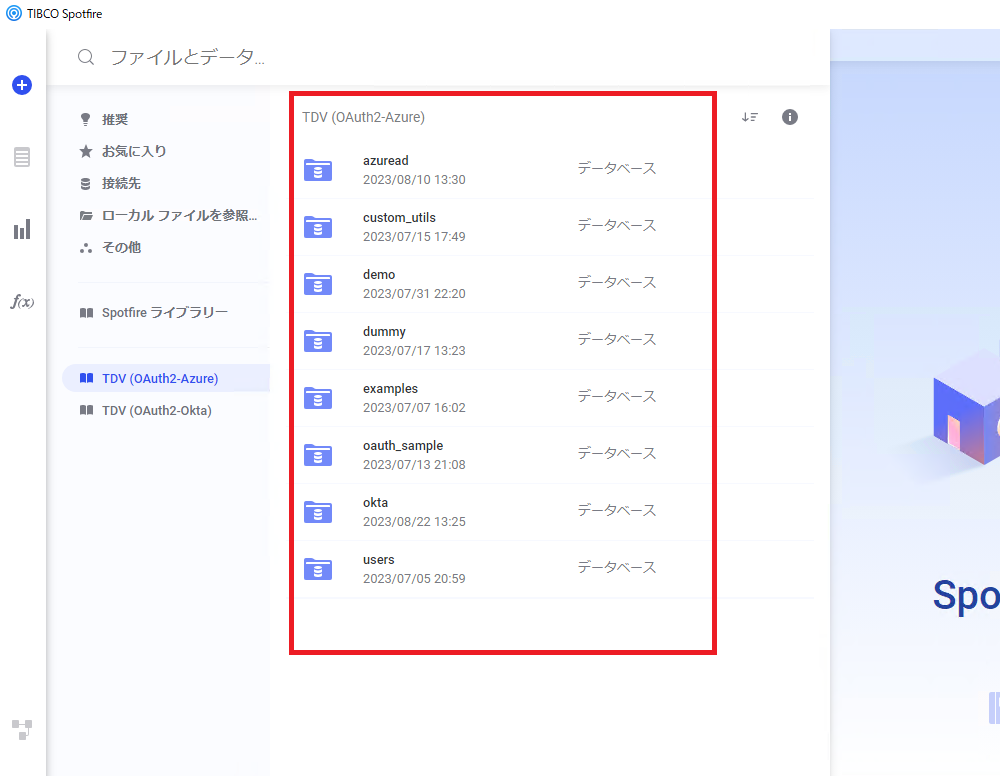Click the book icon beside Spotfire ライブラリー
The height and width of the screenshot is (776, 1000).
tap(86, 312)
